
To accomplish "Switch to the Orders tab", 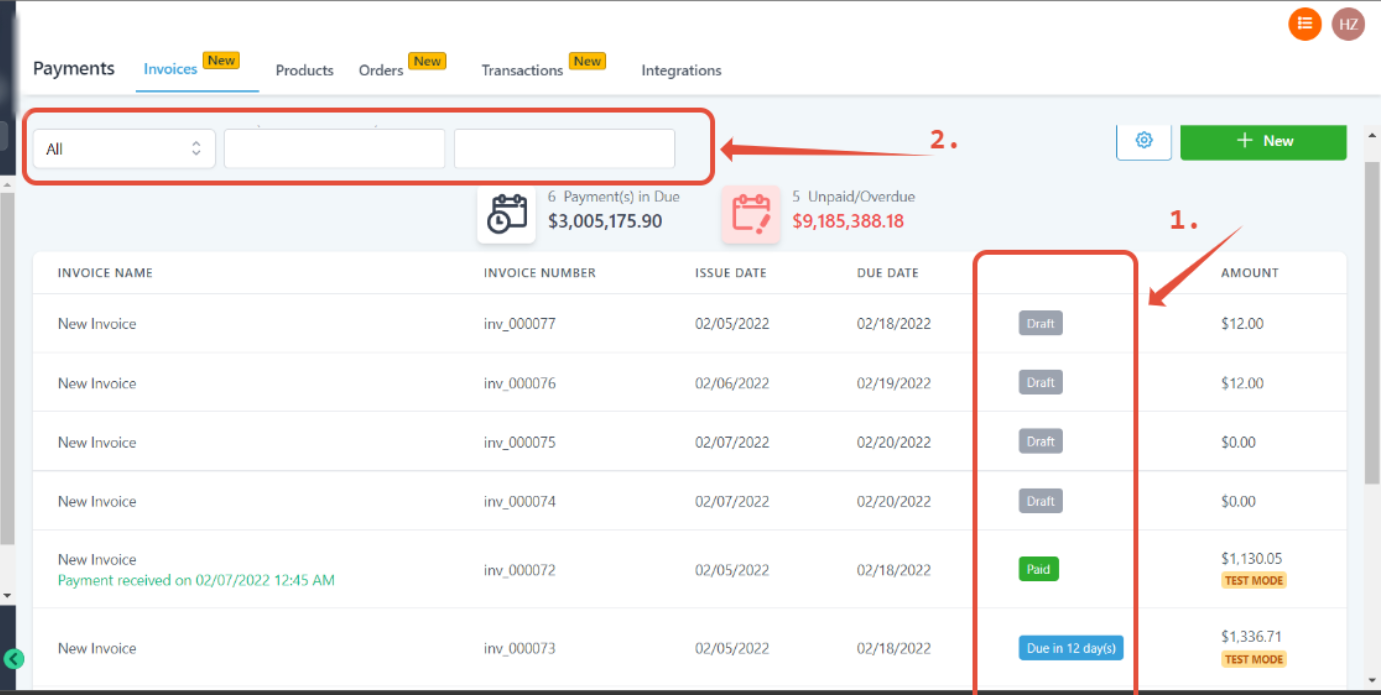I will click(381, 70).
